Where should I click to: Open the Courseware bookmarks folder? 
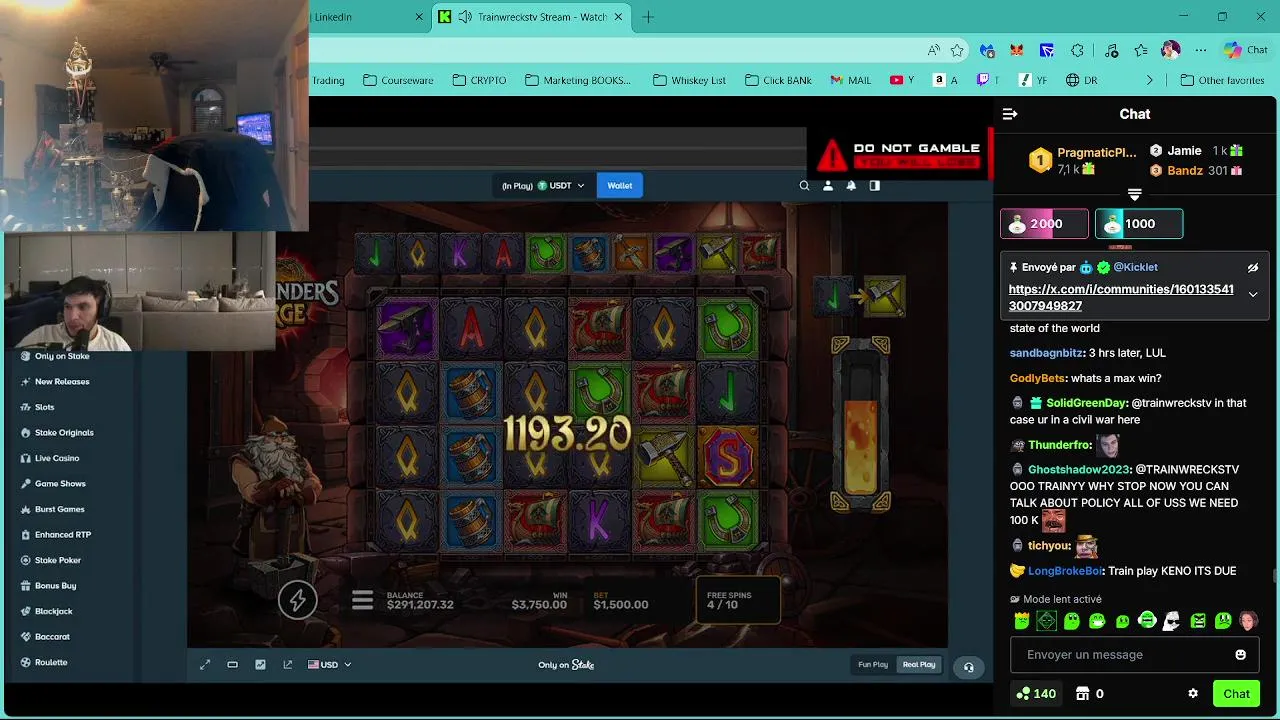[x=398, y=80]
